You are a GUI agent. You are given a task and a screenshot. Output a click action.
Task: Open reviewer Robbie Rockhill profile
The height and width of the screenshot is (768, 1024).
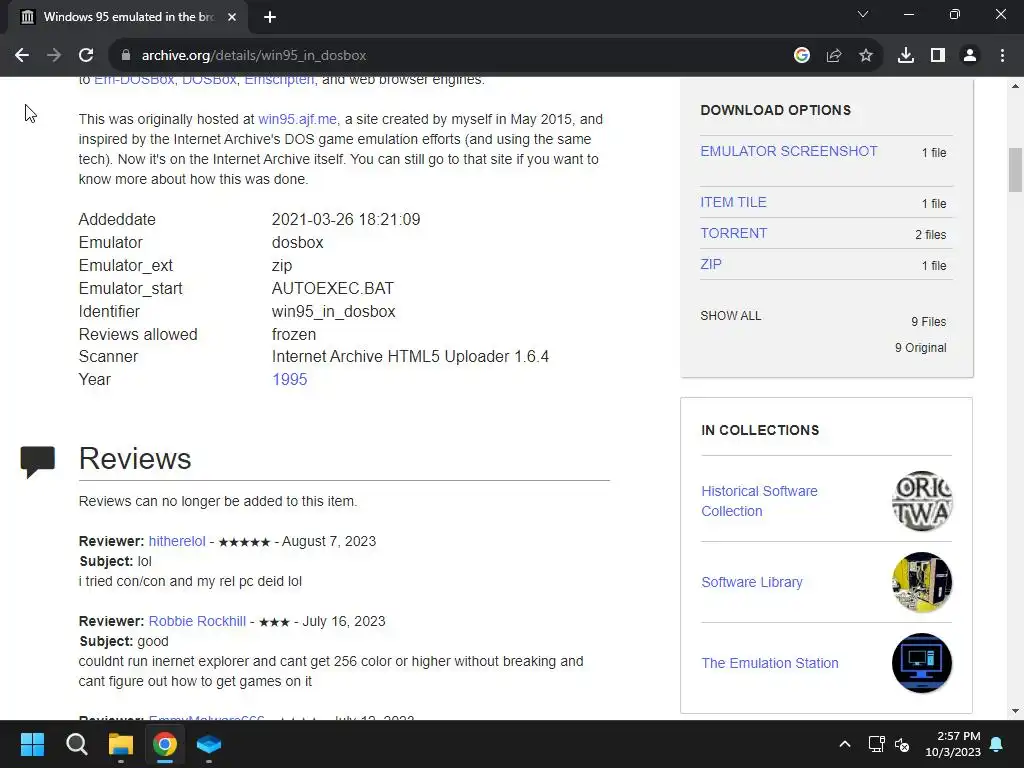(x=197, y=621)
